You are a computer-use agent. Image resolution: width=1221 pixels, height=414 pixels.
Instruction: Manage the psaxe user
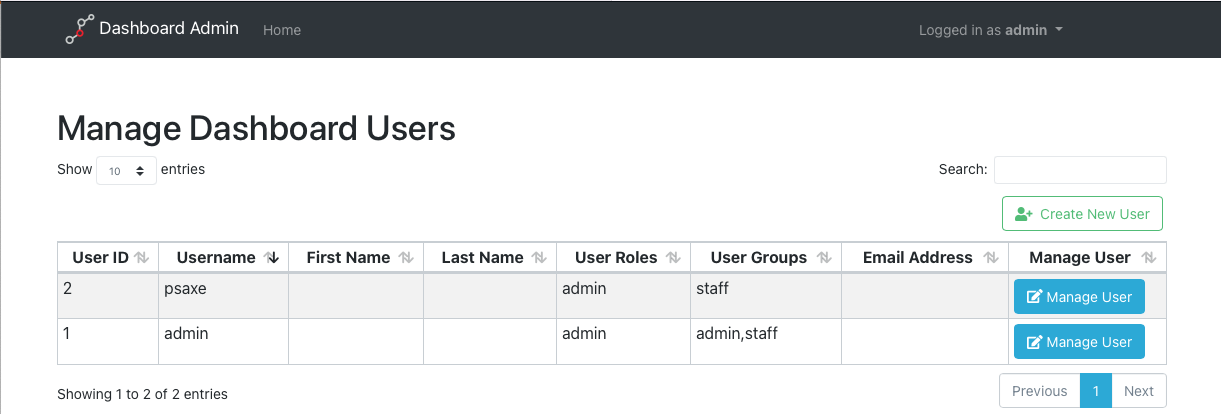(1079, 297)
